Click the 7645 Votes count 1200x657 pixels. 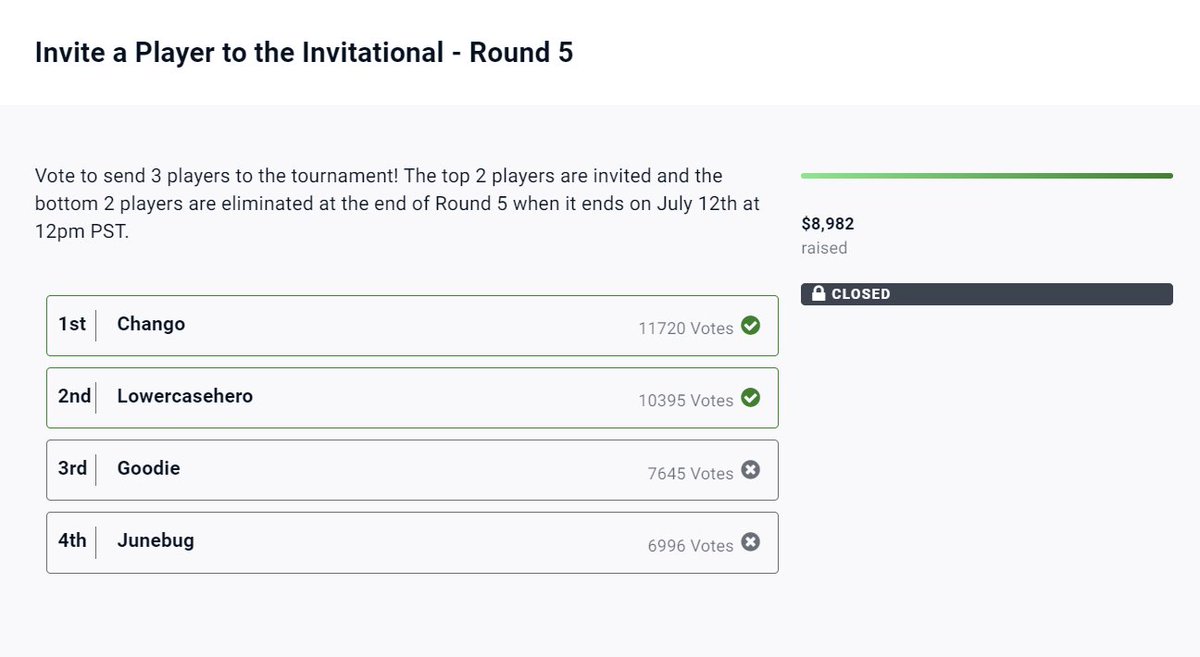tap(690, 473)
